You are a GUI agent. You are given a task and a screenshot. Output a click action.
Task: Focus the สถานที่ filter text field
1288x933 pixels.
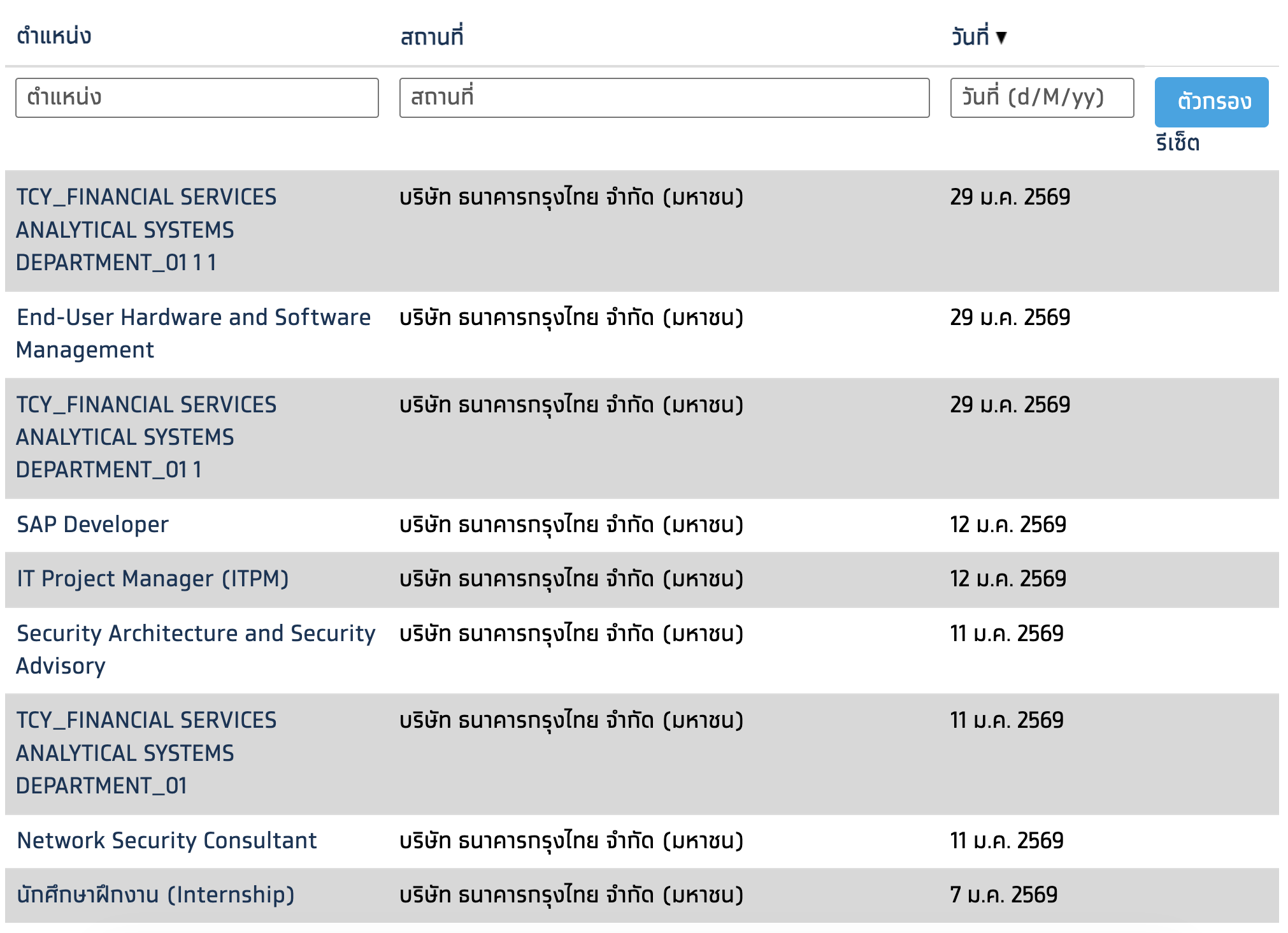[x=664, y=98]
